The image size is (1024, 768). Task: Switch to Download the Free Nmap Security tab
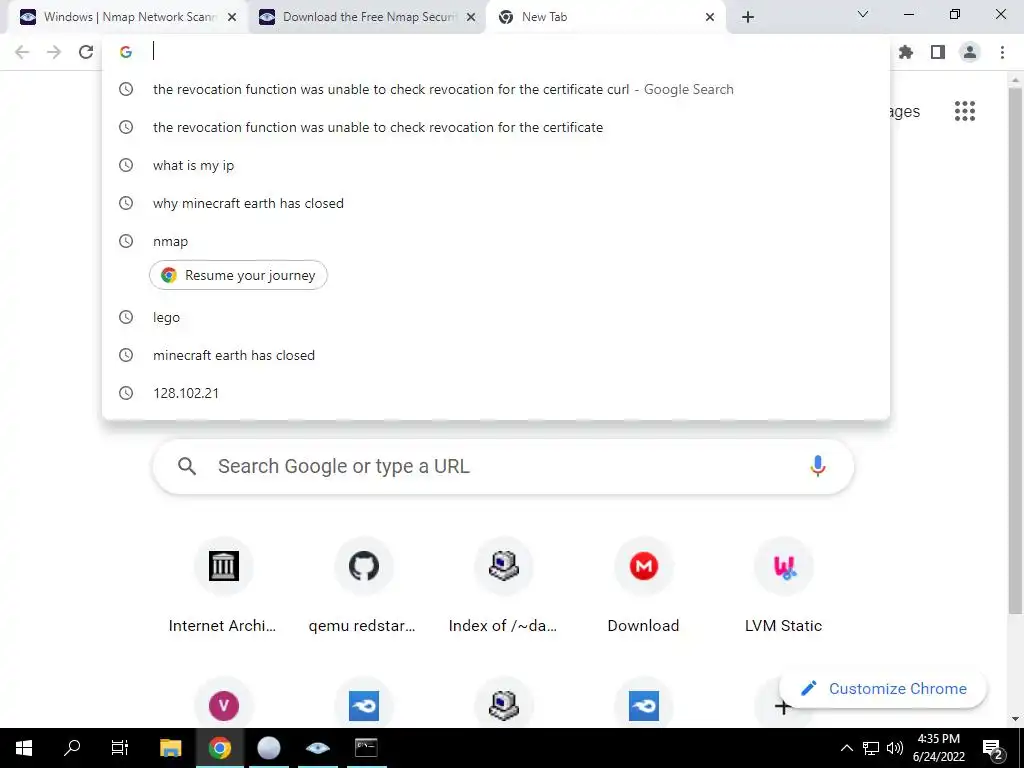pos(367,17)
